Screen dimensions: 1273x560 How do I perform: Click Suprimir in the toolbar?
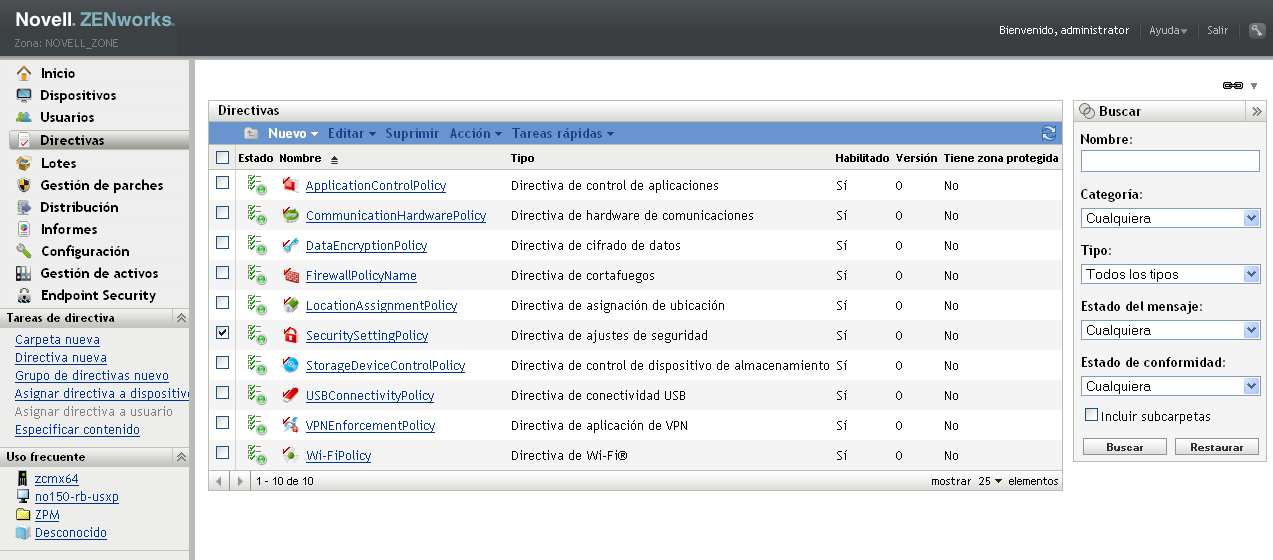[x=412, y=133]
